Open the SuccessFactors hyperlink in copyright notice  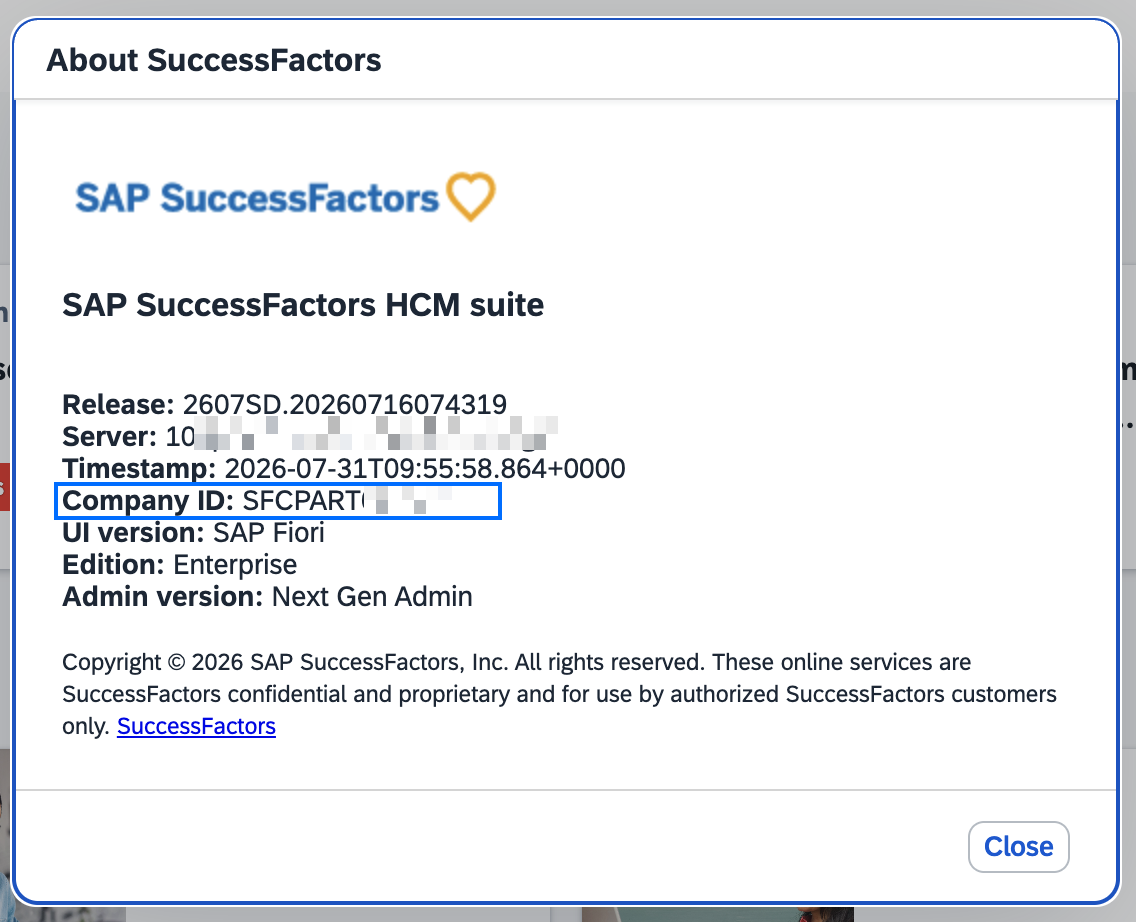click(x=196, y=726)
